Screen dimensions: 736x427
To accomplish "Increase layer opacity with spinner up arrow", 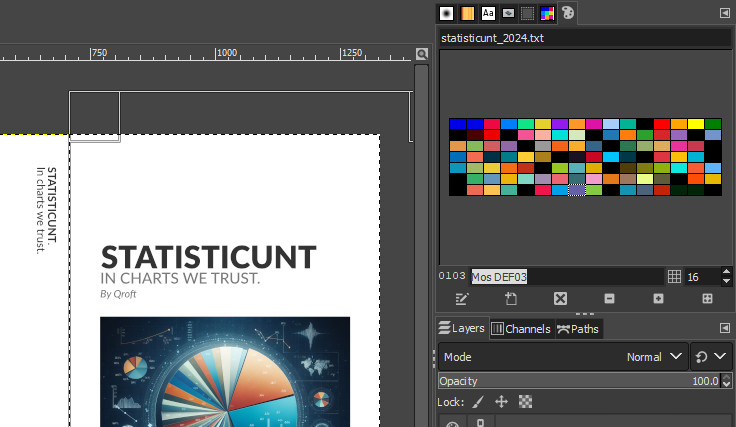I will [727, 377].
